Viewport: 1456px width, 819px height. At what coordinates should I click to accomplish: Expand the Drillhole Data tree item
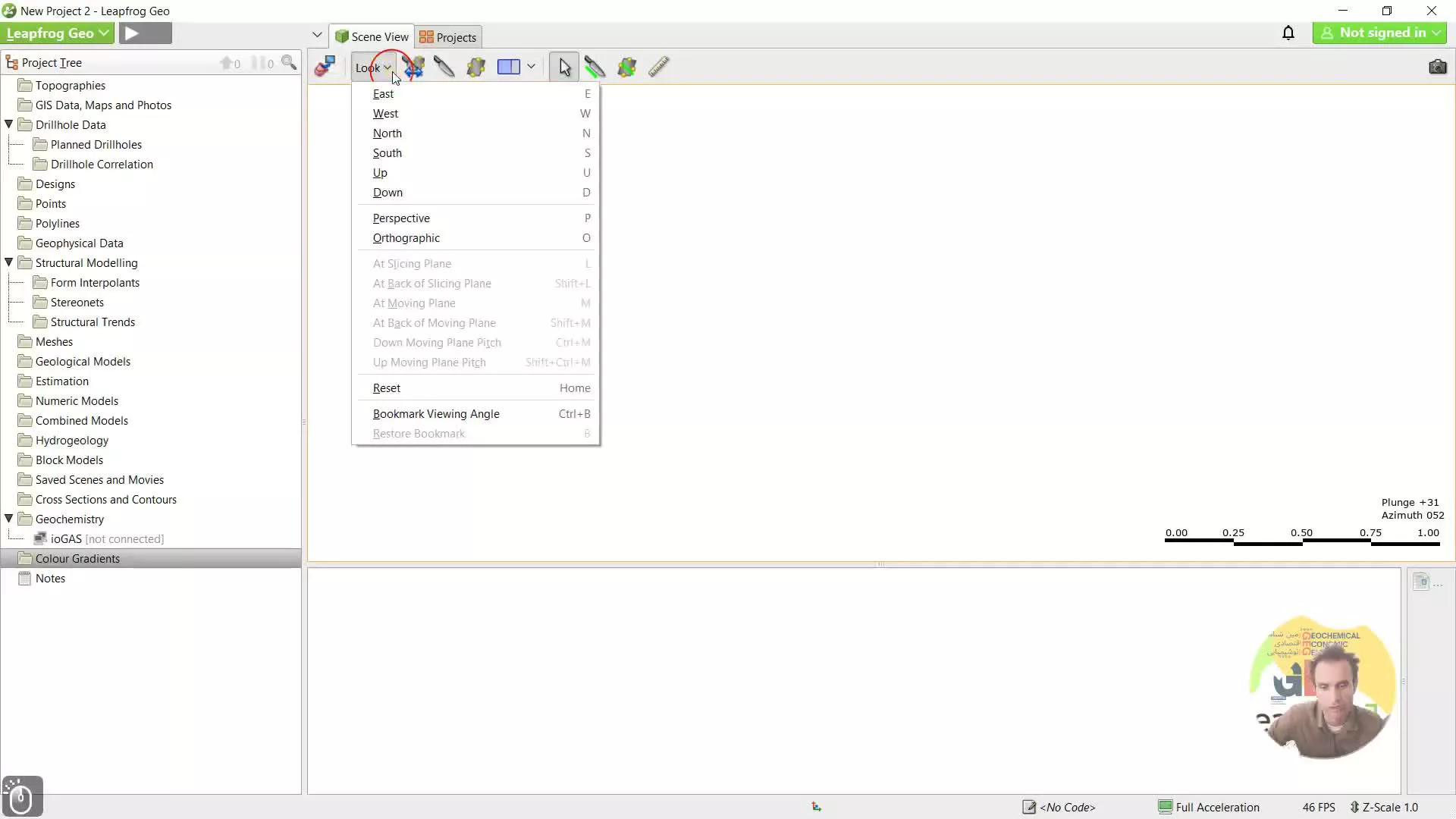coord(9,124)
